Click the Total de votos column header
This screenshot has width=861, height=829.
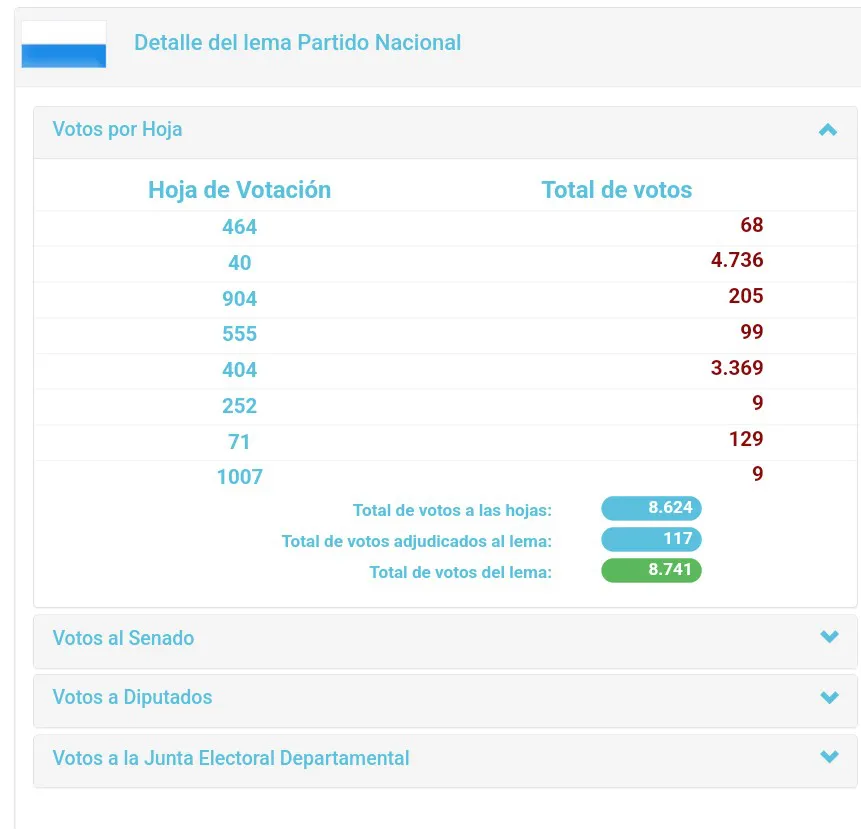click(616, 190)
